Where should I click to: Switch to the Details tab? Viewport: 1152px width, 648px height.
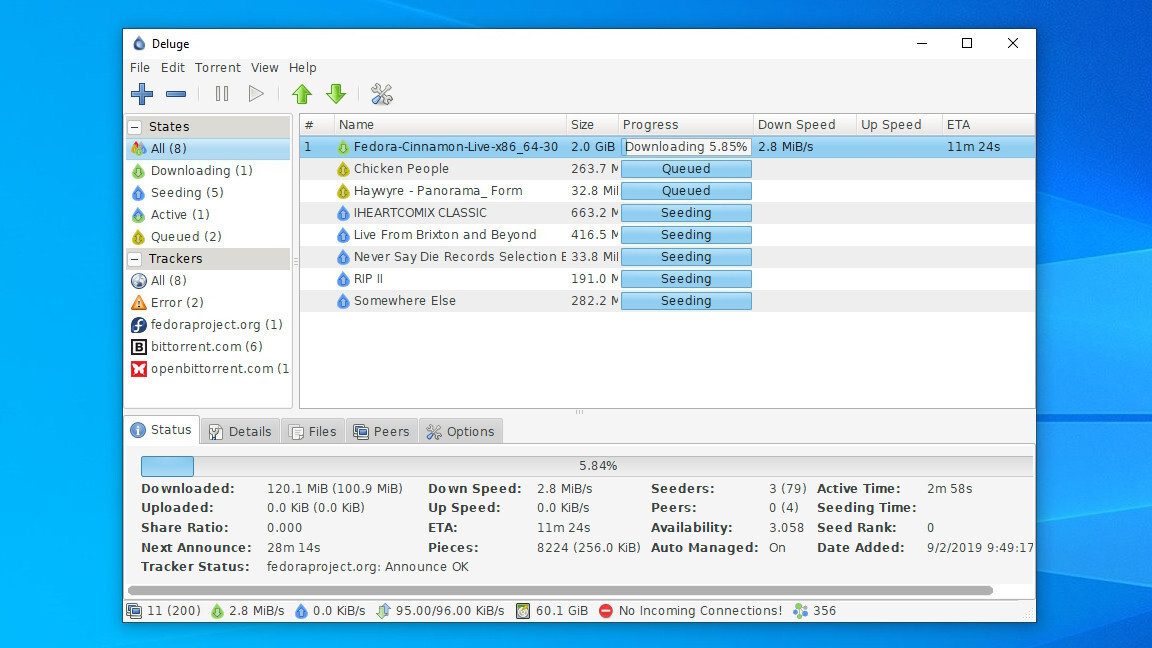240,431
